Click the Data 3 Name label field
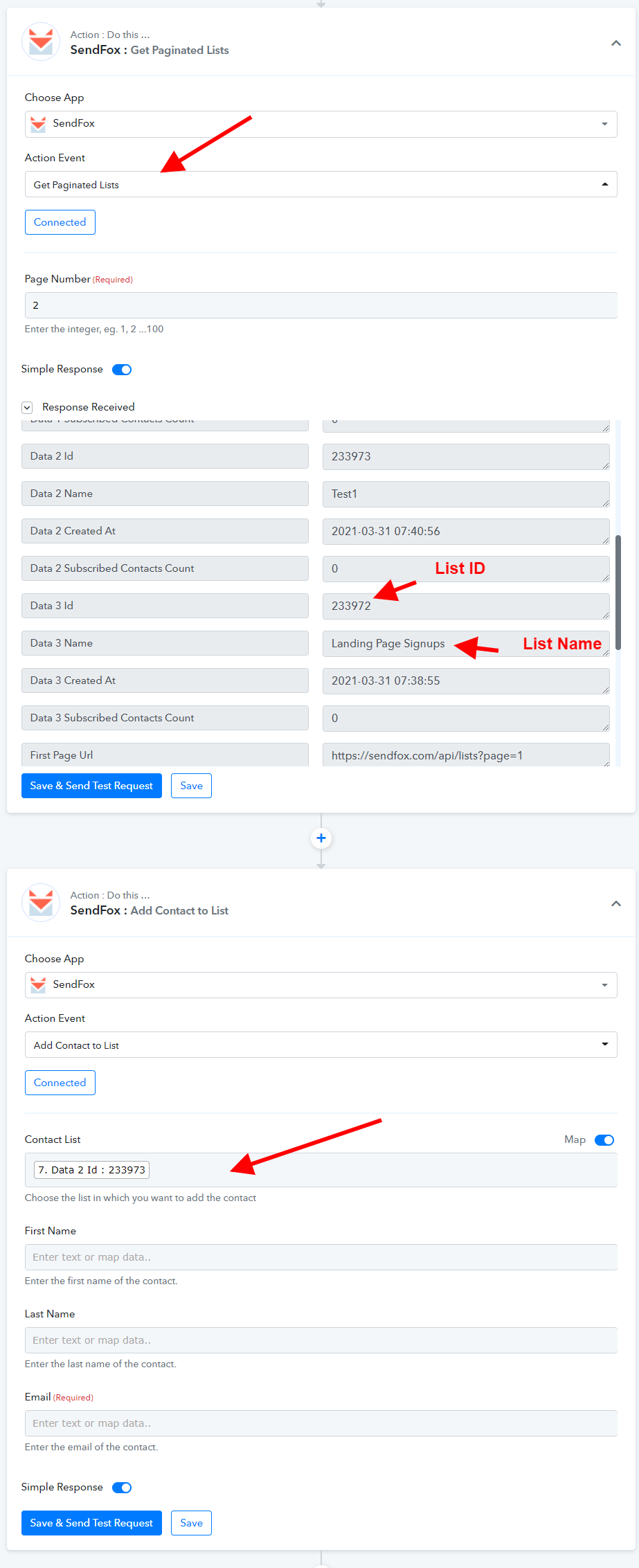639x1568 pixels. pos(165,643)
